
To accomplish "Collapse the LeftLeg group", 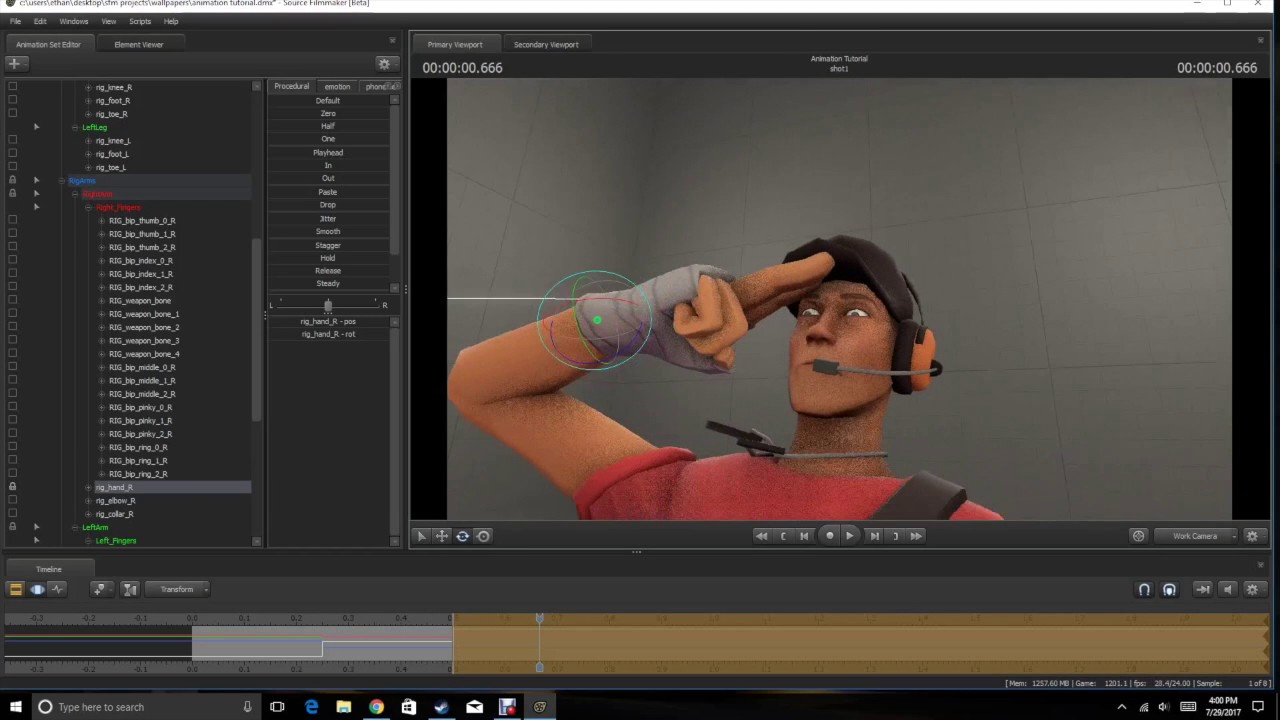I will (75, 127).
